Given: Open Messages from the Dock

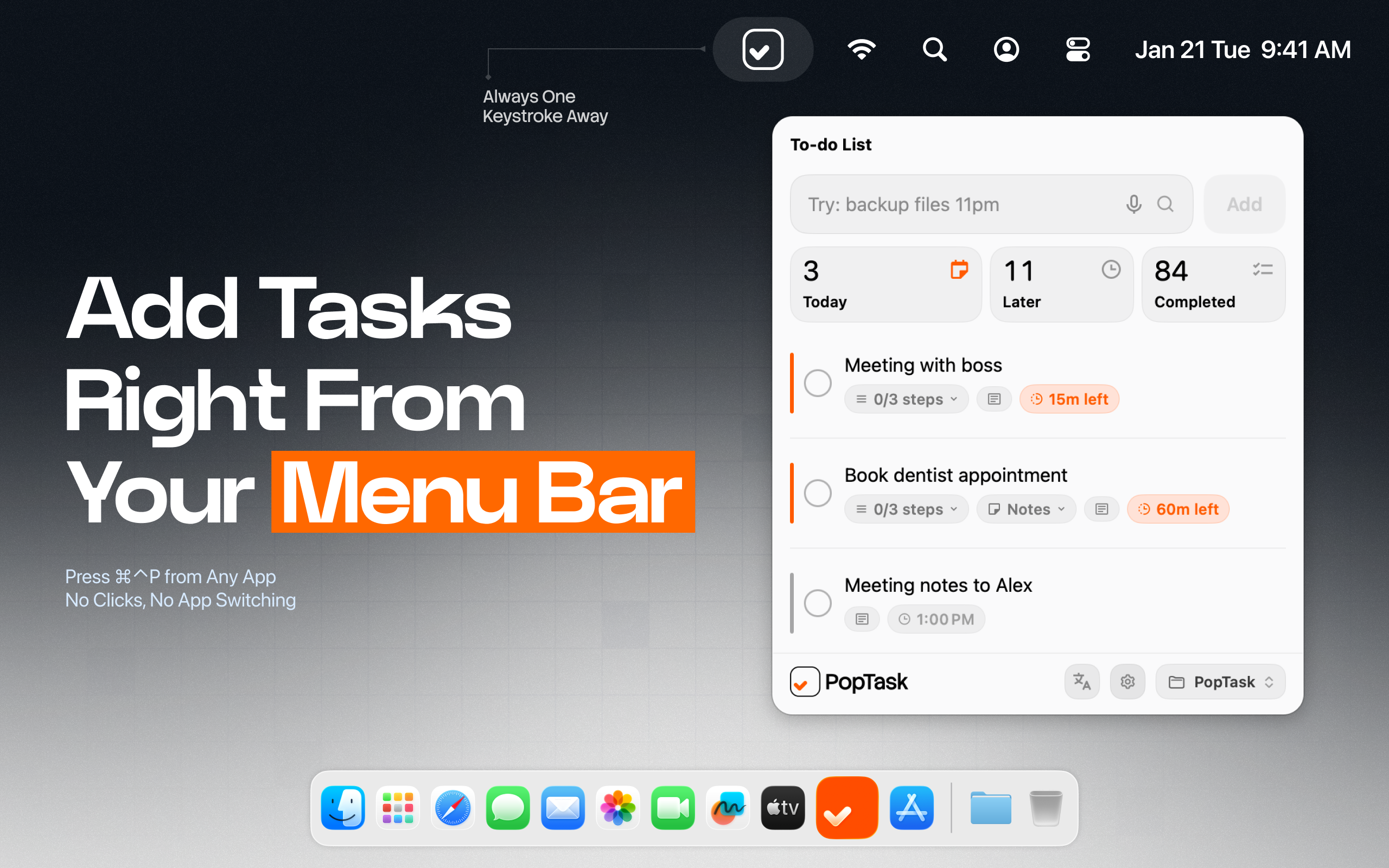Looking at the screenshot, I should point(508,808).
